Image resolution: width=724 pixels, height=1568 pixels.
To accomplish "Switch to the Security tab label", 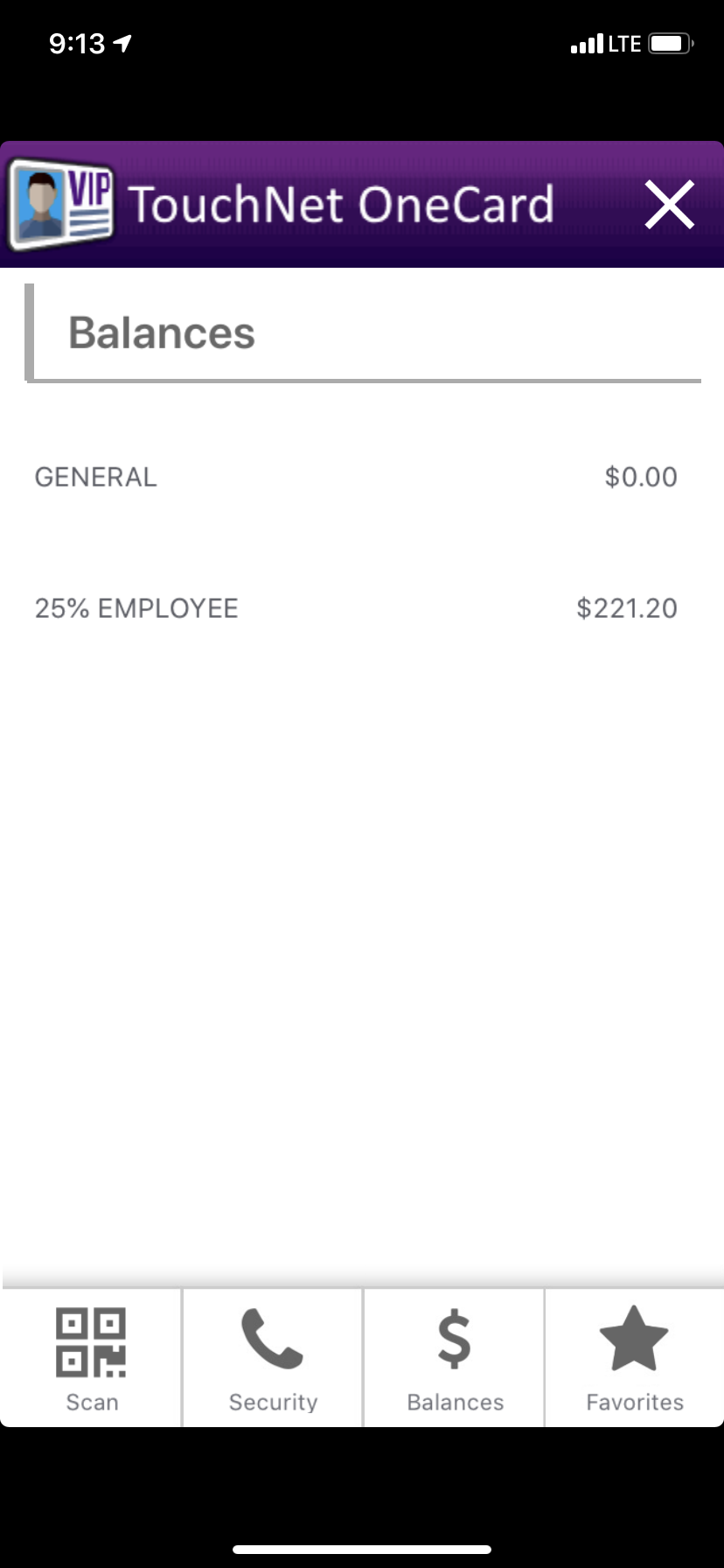I will coord(273,1403).
